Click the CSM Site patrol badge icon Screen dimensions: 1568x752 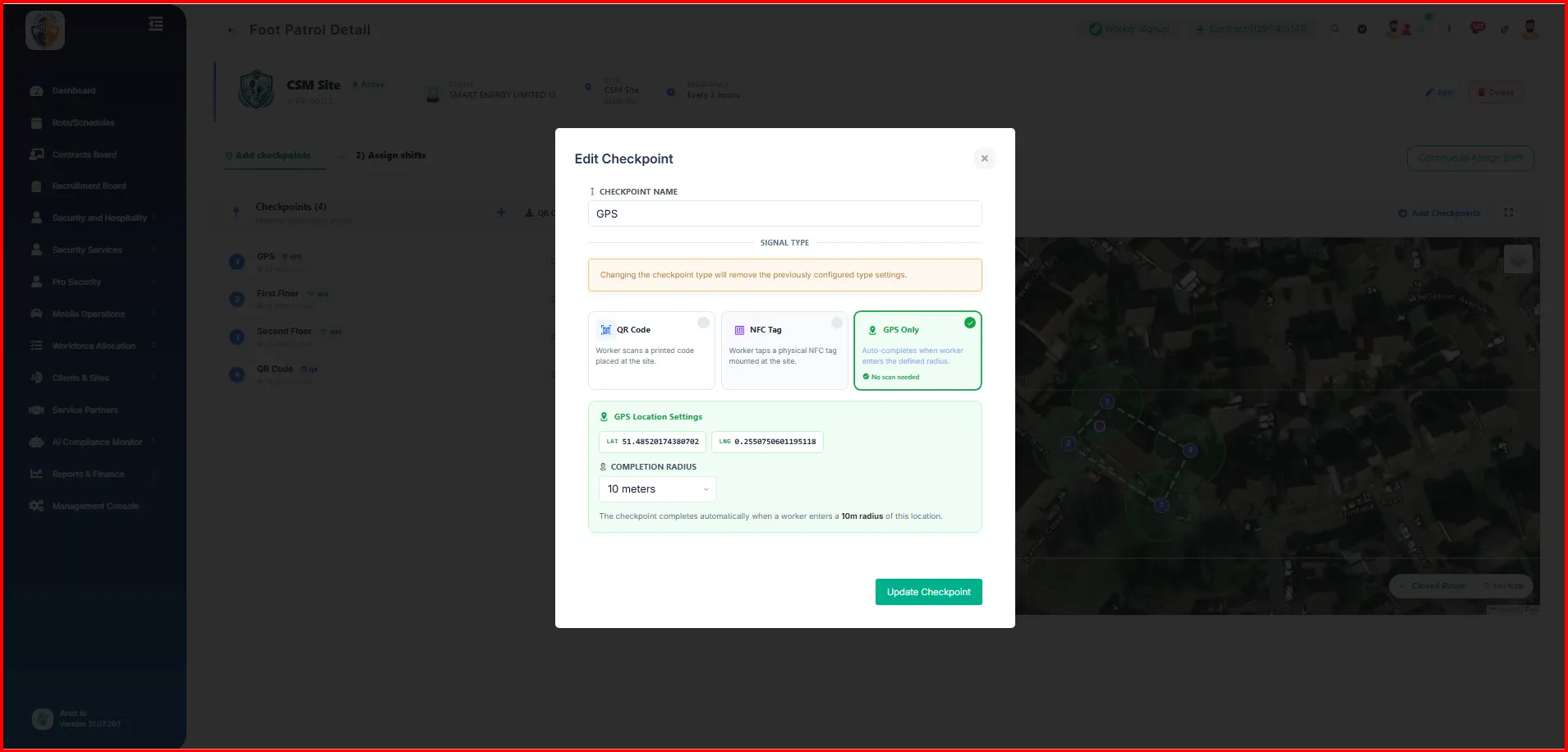point(256,90)
